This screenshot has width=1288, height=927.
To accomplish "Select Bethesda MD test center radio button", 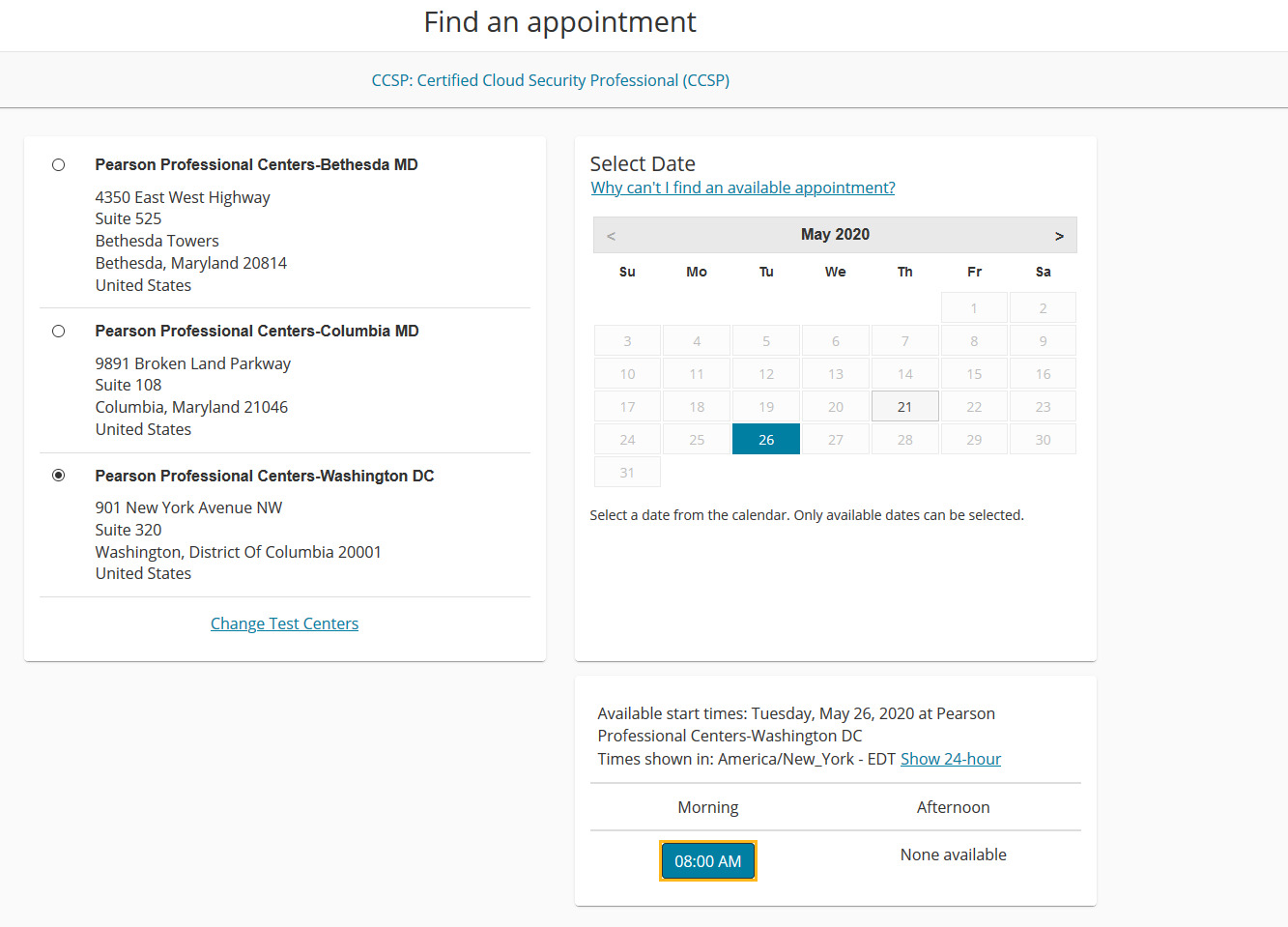I will coord(59,165).
